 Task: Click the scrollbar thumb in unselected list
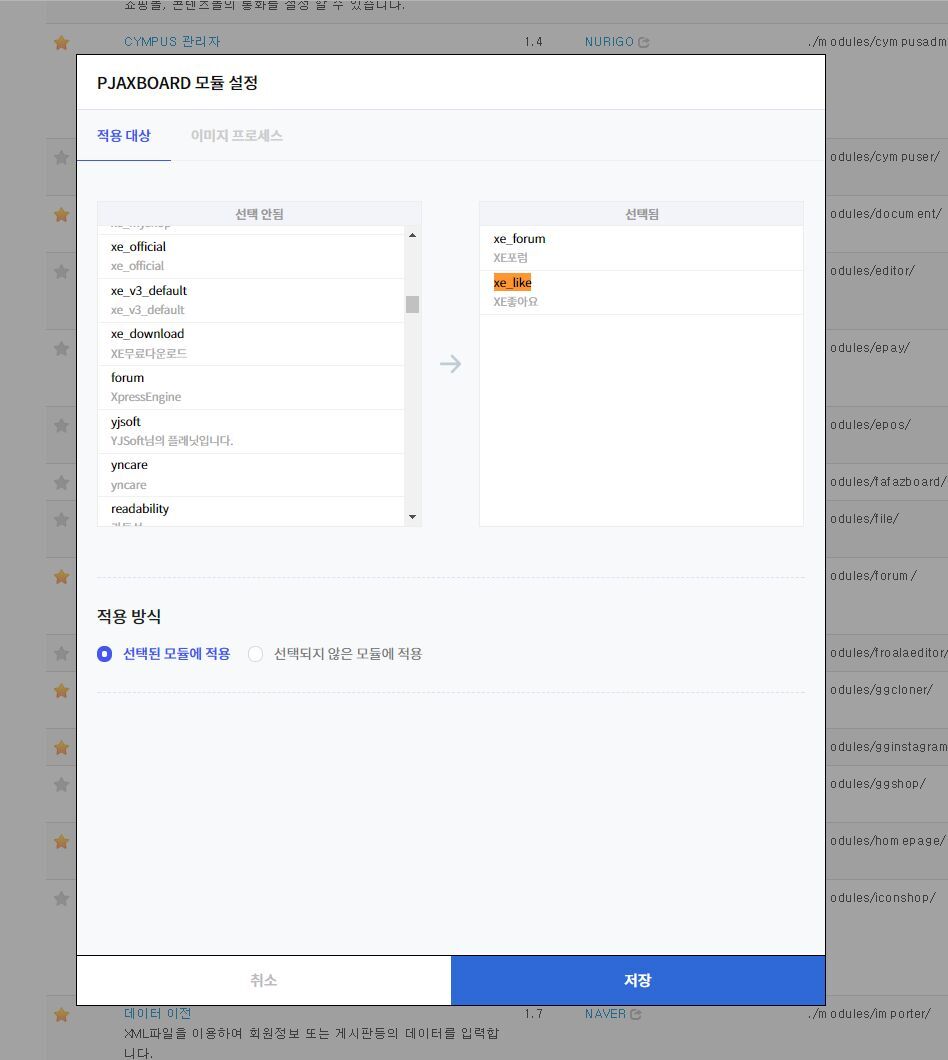tap(412, 304)
